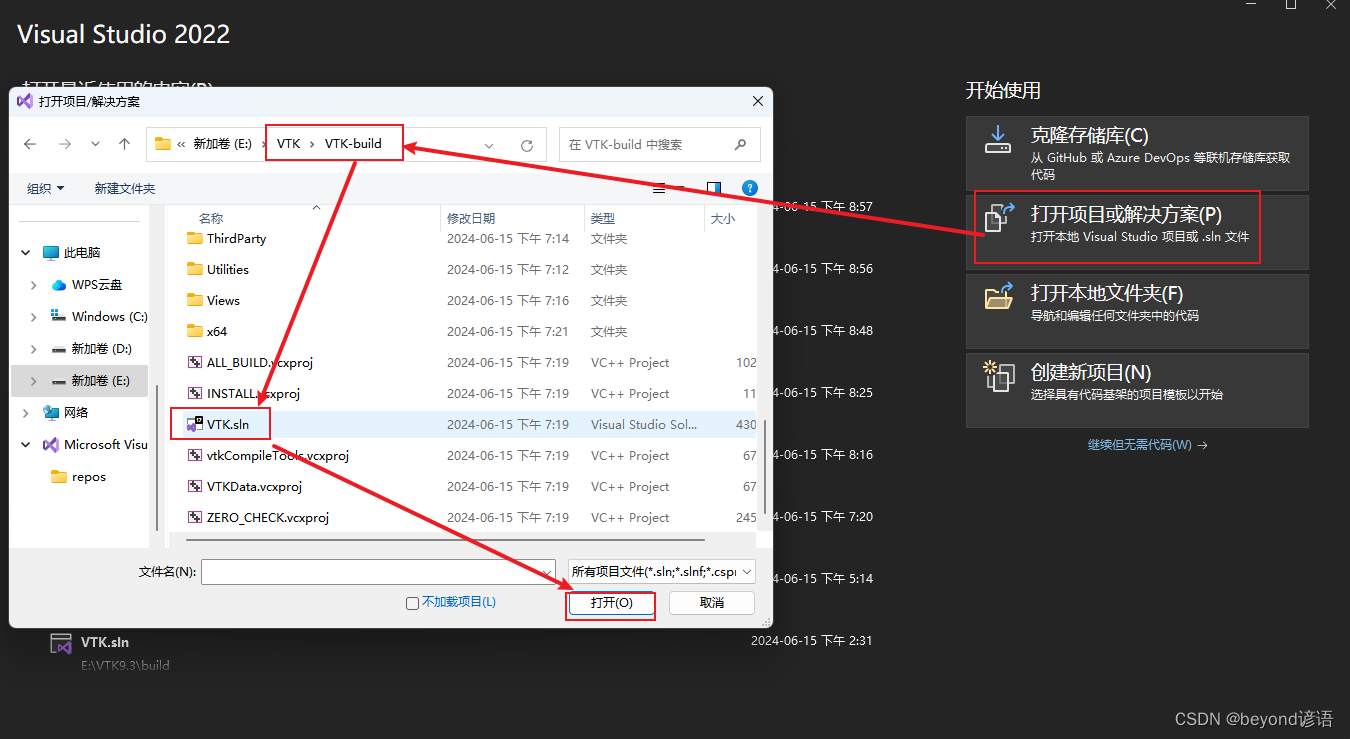
Task: Click the 打开(O) button
Action: 610,604
